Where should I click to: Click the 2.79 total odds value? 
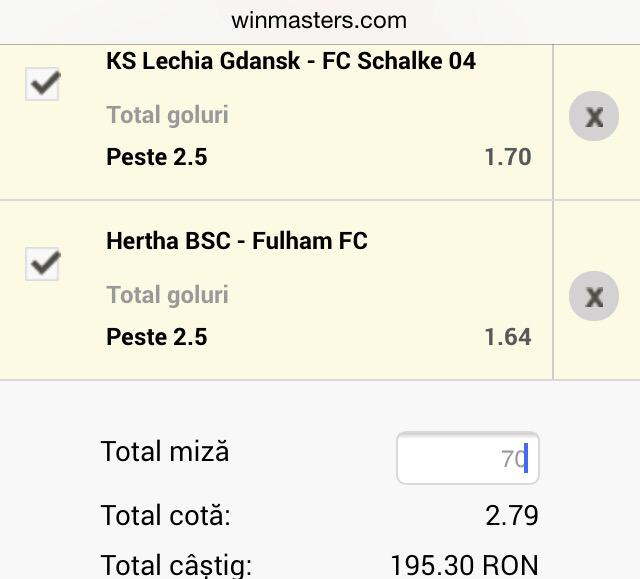coord(511,516)
